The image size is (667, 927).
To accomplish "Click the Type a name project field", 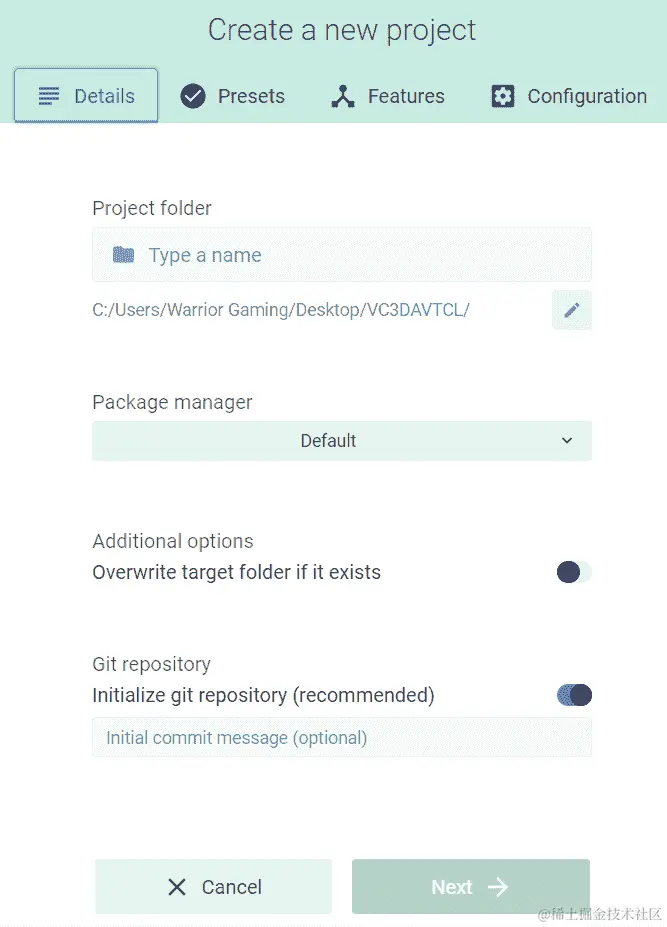I will [360, 255].
